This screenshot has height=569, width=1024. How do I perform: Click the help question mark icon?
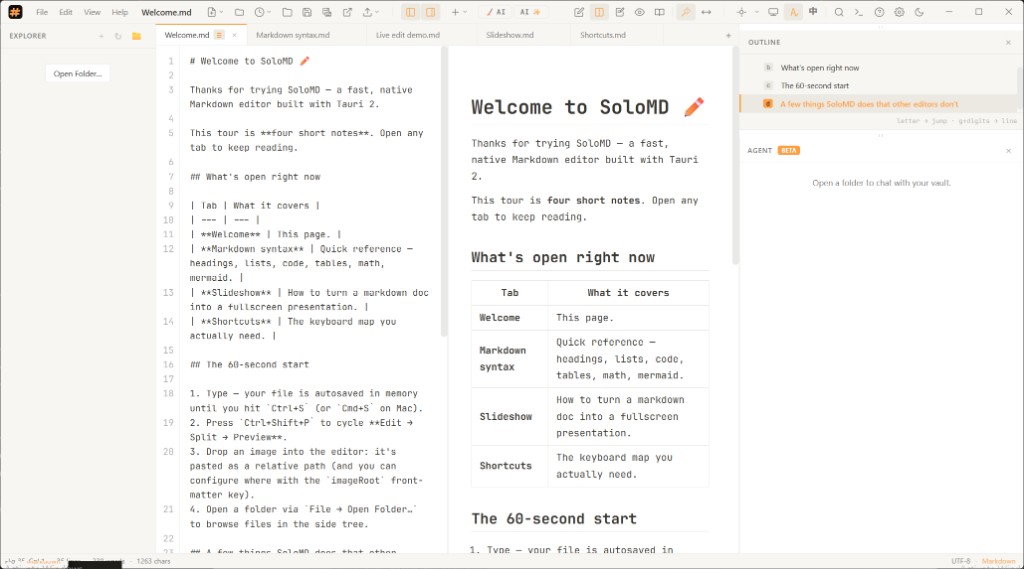click(879, 12)
